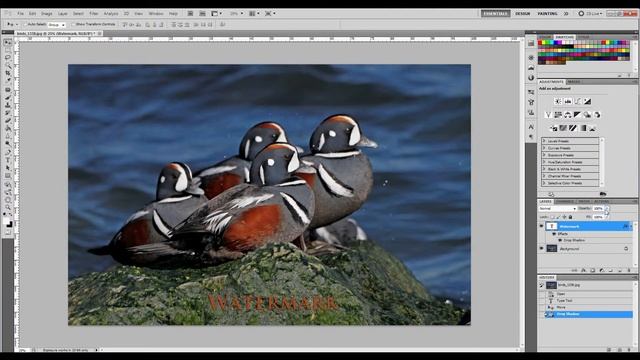
Task: Switch to the Painting workspace
Action: click(547, 13)
